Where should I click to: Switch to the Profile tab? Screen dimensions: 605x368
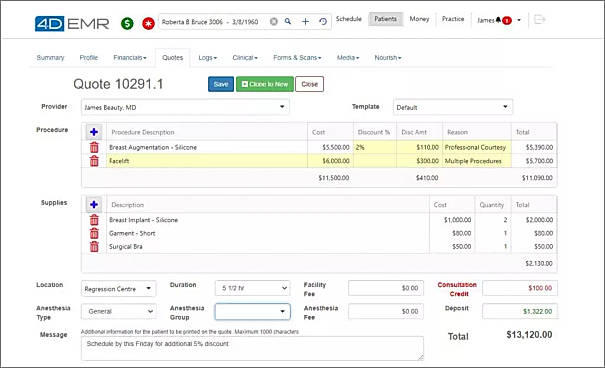[x=89, y=57]
